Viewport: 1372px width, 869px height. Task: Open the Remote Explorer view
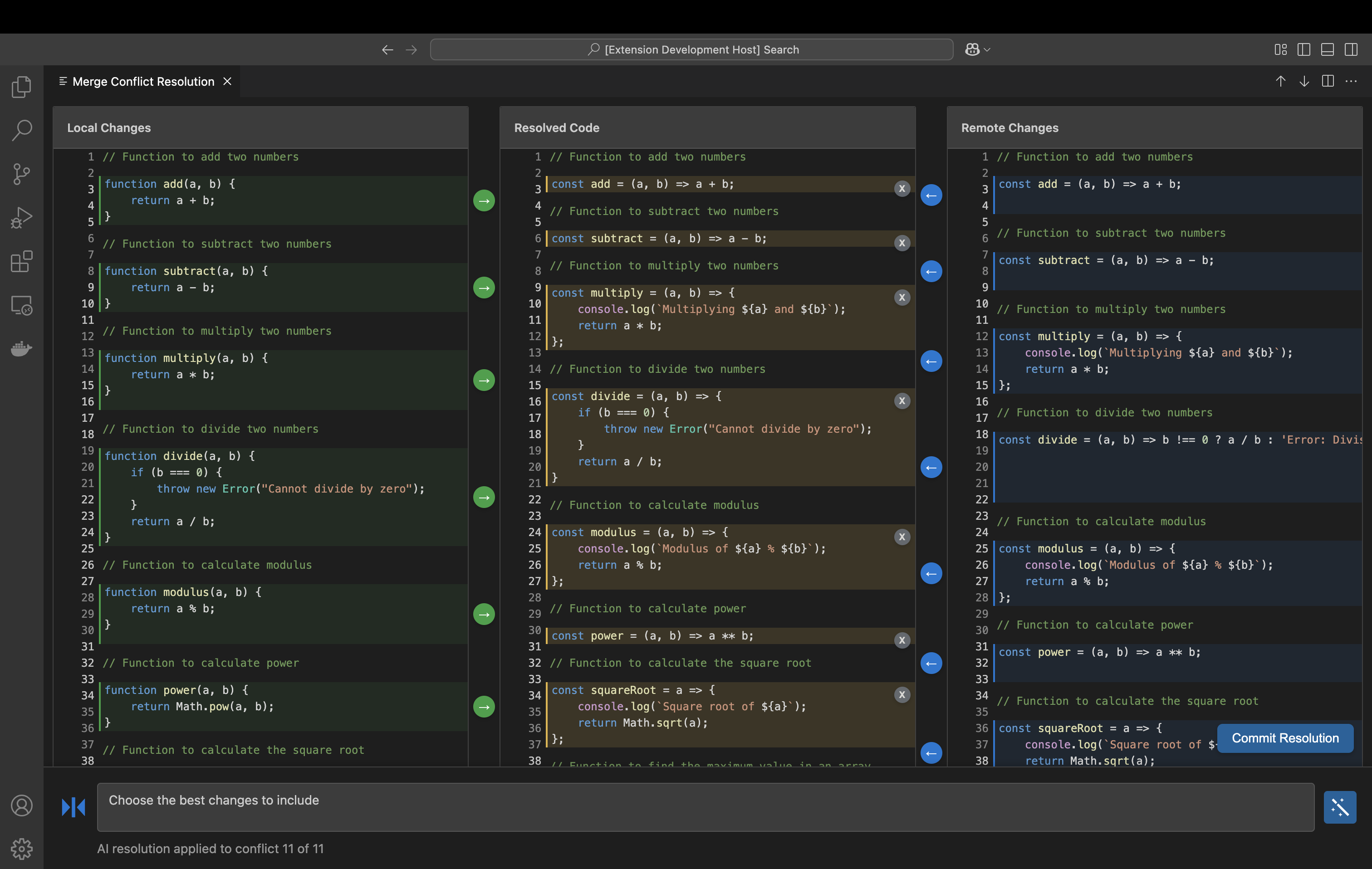coord(21,305)
